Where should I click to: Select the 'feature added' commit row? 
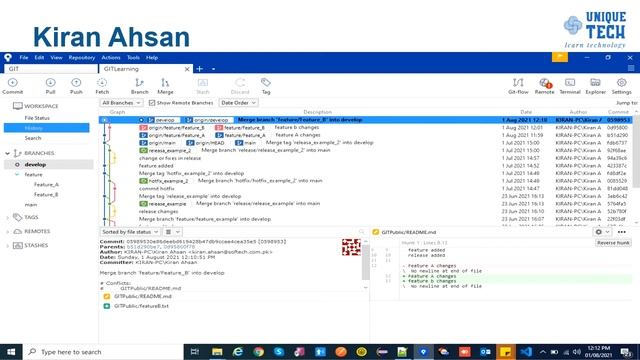point(365,166)
